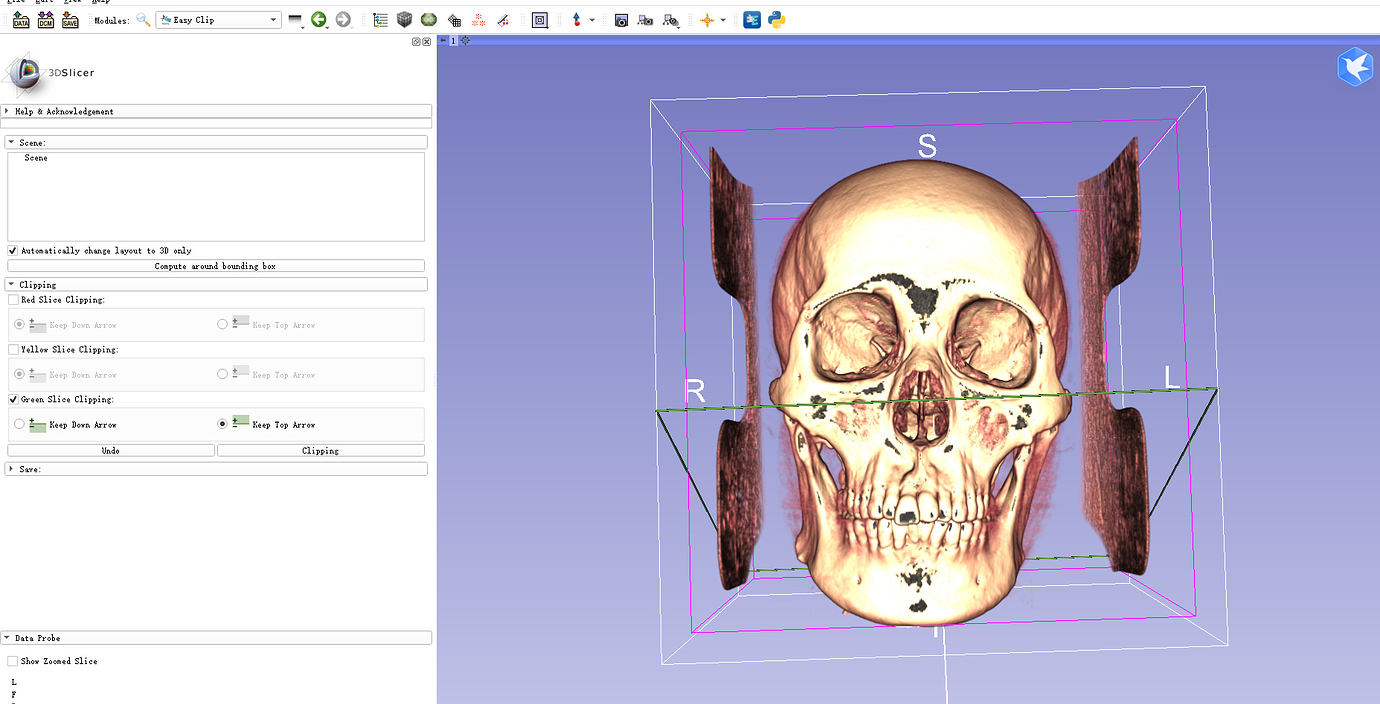Click Compute around bounding box button

215,267
